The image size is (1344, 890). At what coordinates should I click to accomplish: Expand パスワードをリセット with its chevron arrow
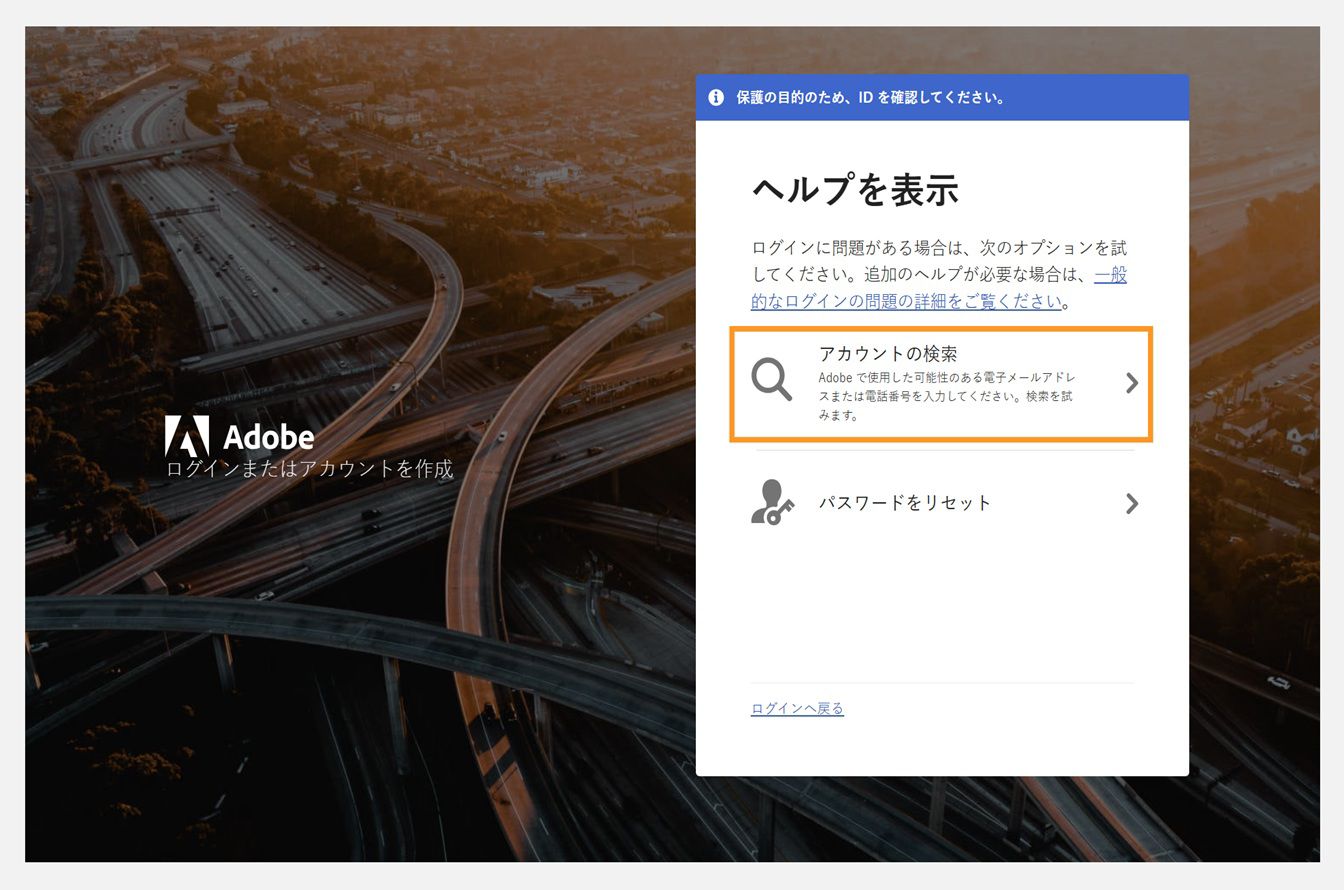pyautogui.click(x=1131, y=503)
